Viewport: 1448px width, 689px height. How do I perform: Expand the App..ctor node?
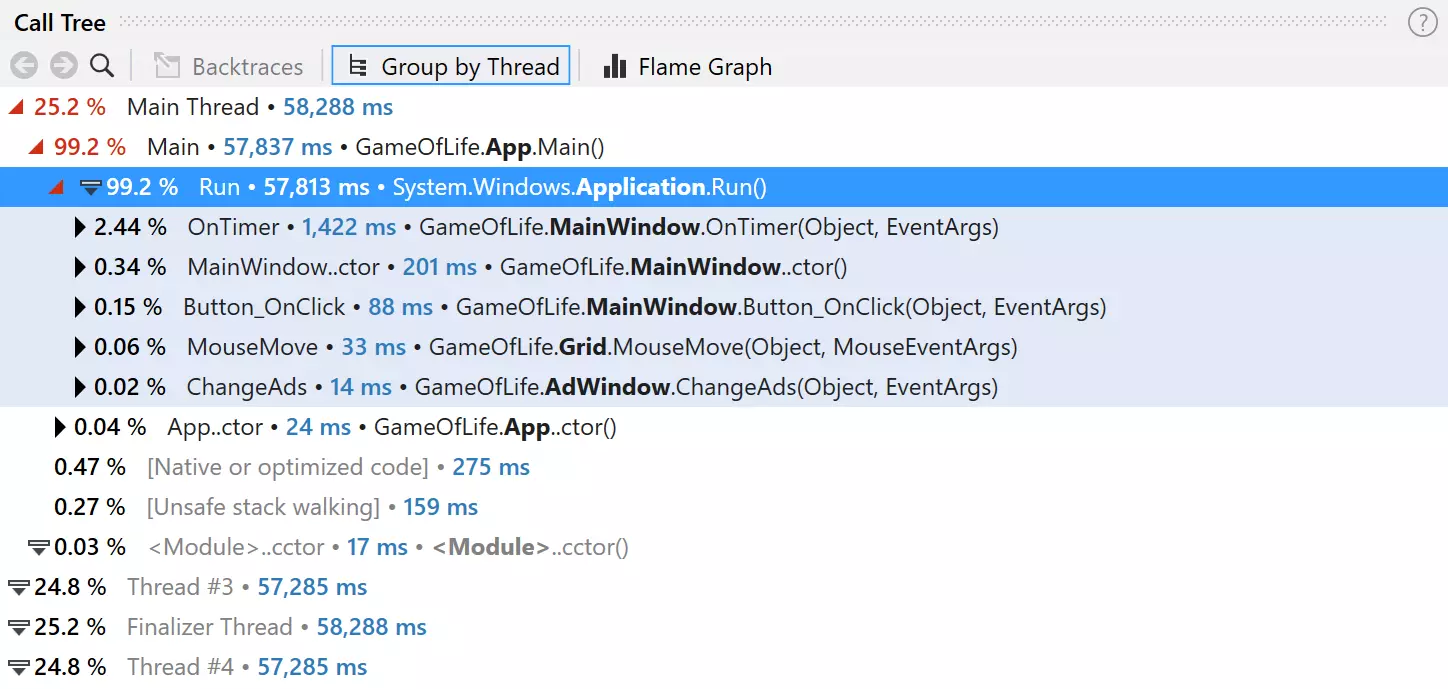pos(60,427)
